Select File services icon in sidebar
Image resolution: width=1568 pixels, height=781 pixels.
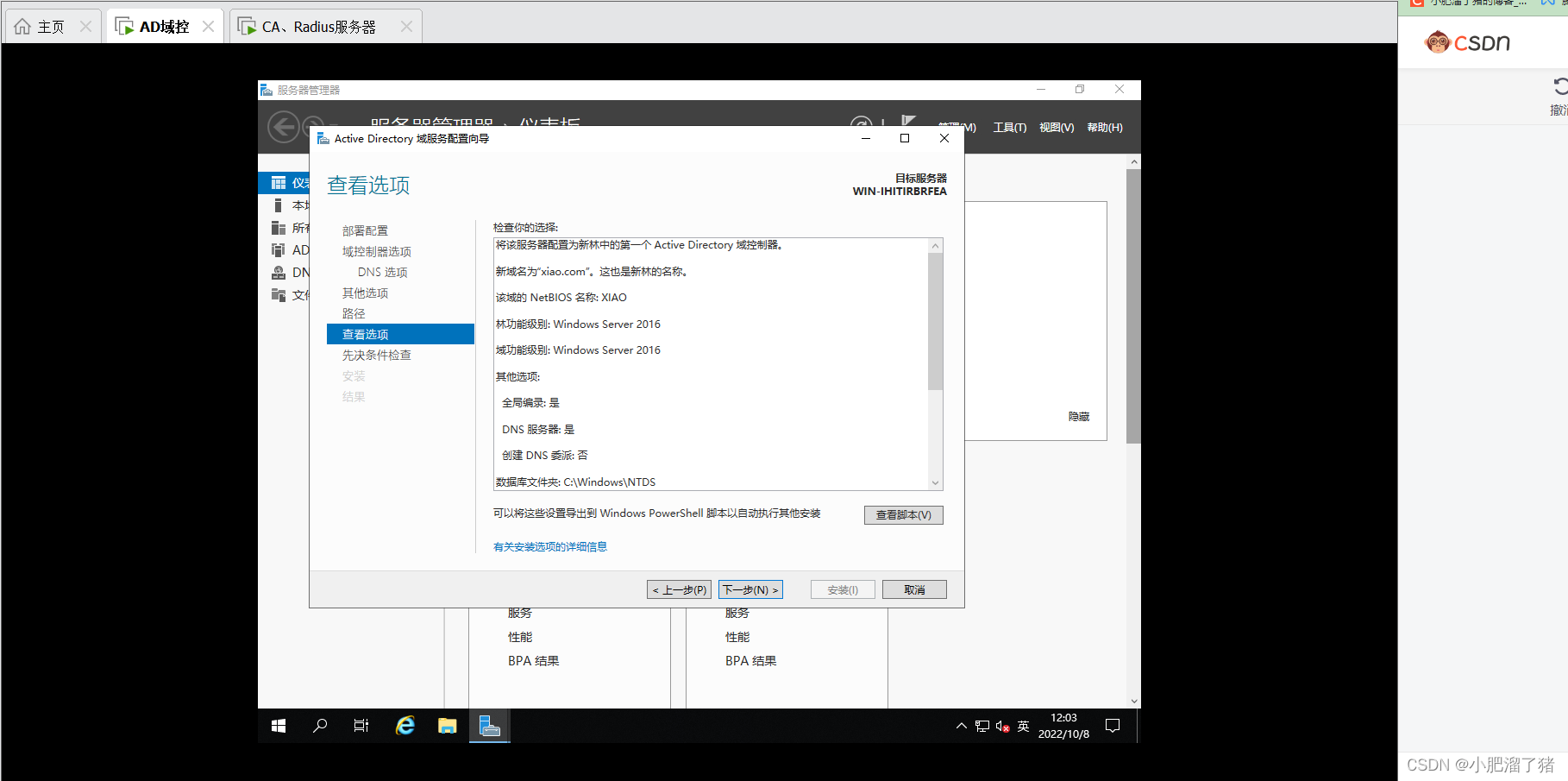tap(279, 295)
